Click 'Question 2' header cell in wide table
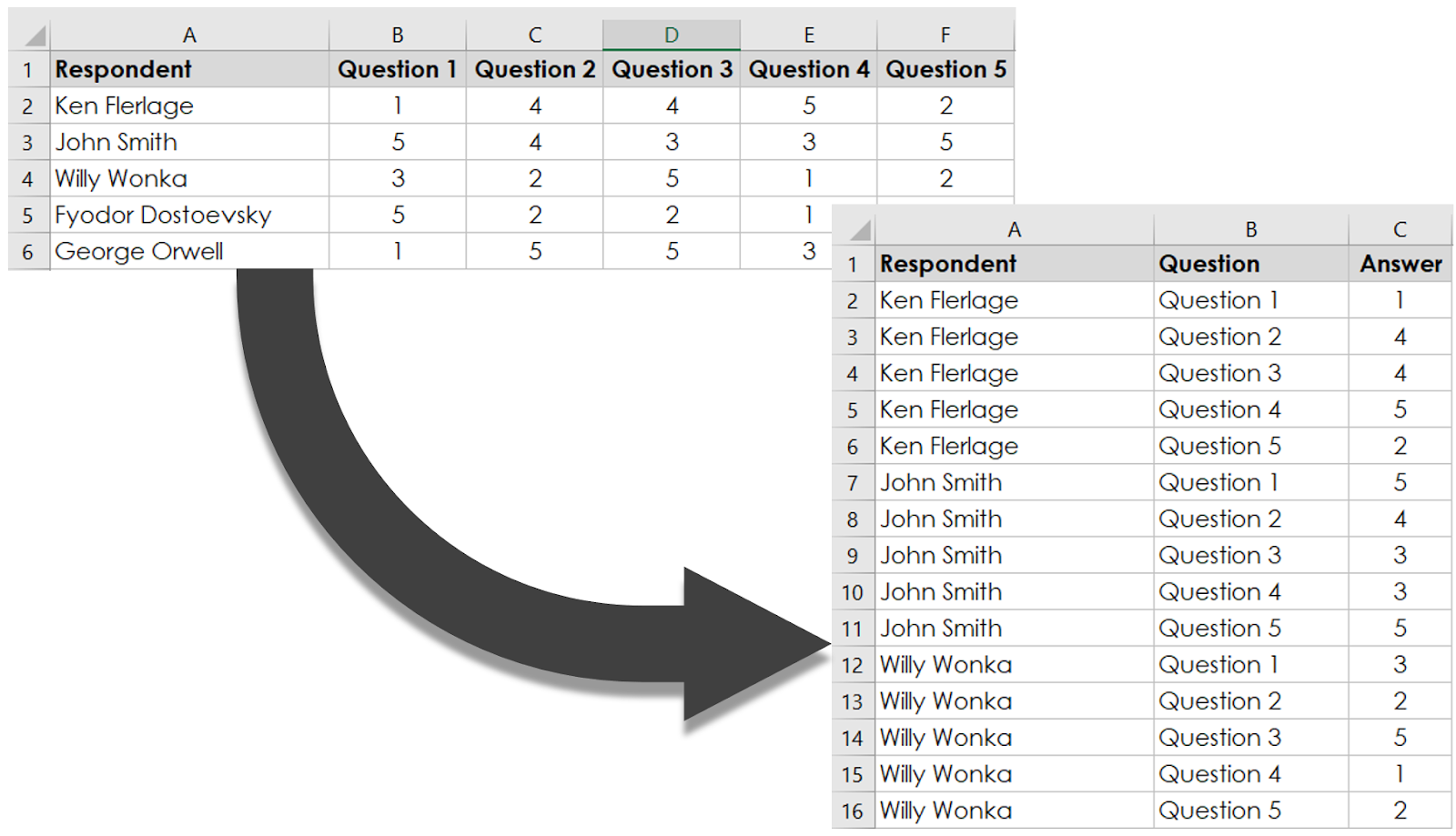 tap(535, 69)
